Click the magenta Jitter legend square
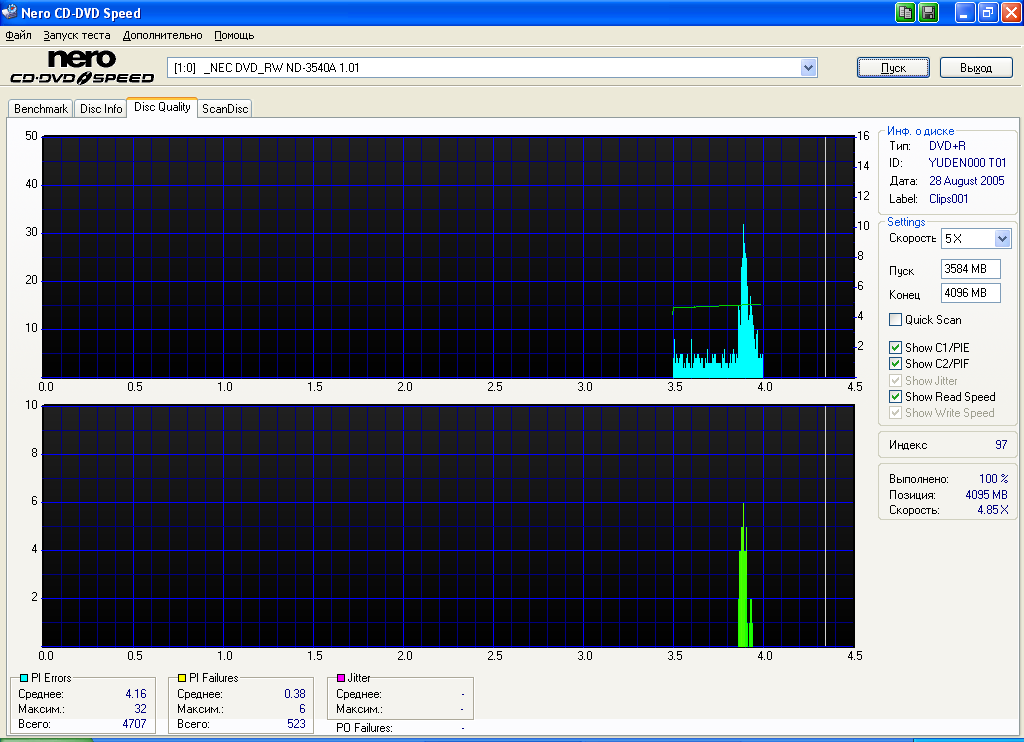This screenshot has height=742, width=1024. (x=341, y=678)
